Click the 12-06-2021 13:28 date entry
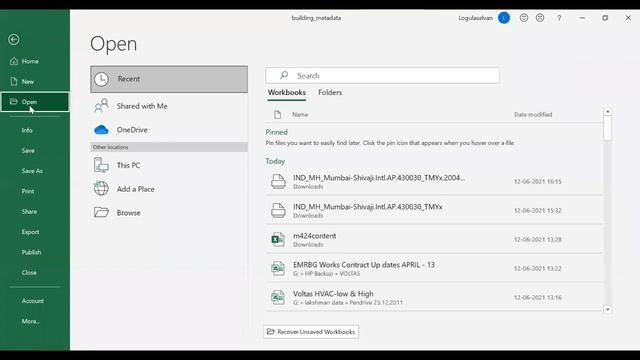The height and width of the screenshot is (360, 640). 538,240
